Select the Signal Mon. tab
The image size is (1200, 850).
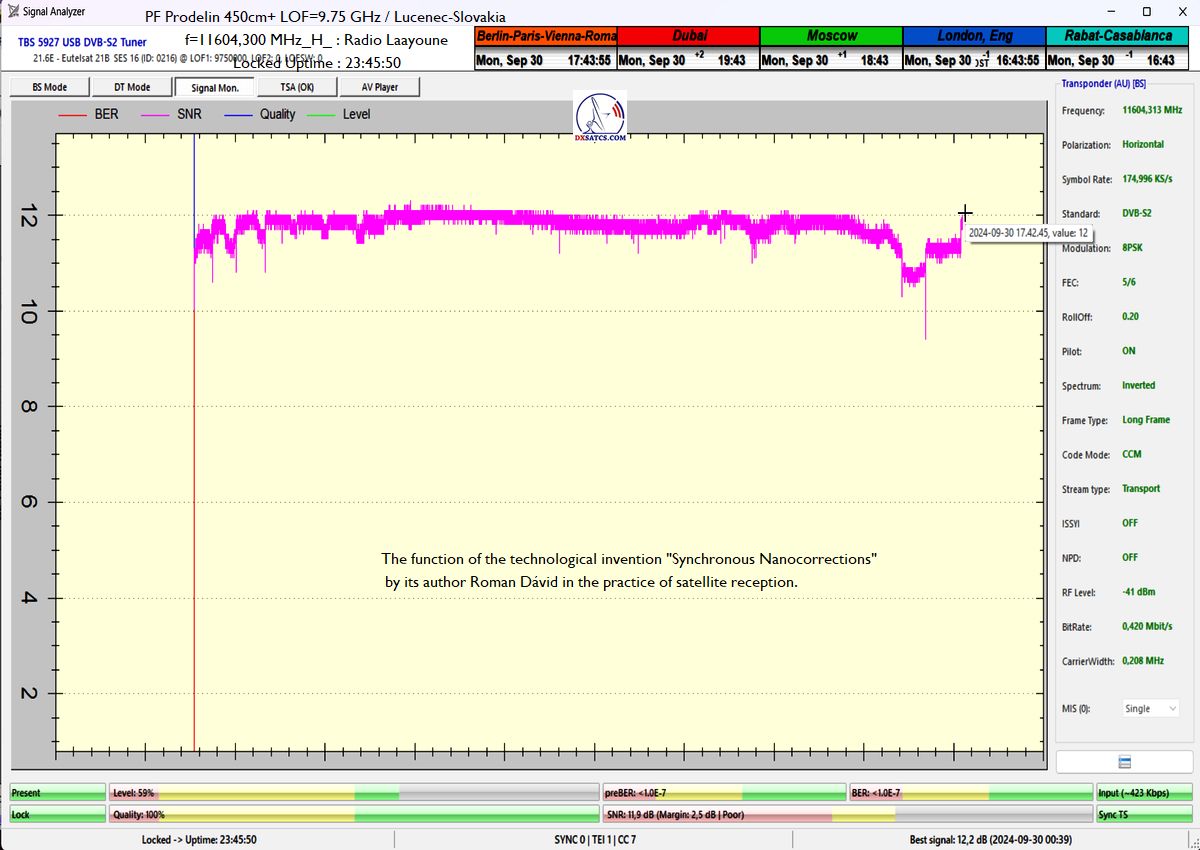tap(214, 87)
